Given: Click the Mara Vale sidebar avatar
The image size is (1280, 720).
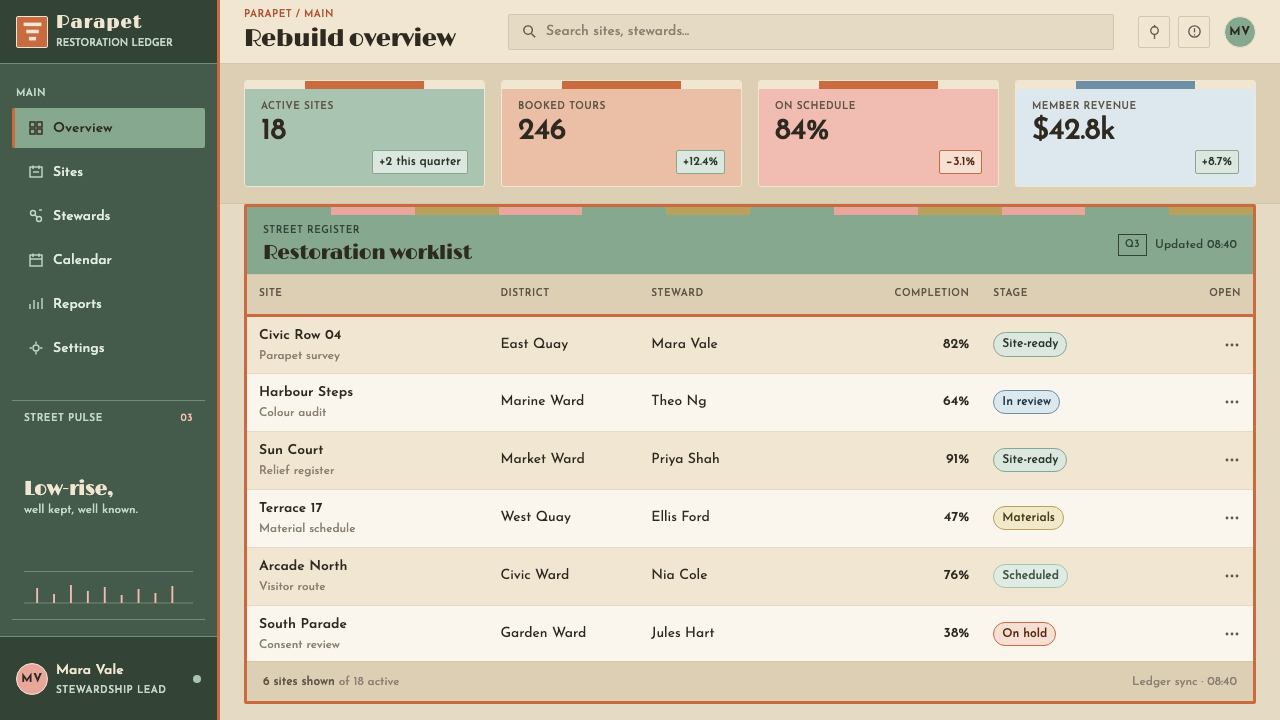Looking at the screenshot, I should [x=32, y=679].
